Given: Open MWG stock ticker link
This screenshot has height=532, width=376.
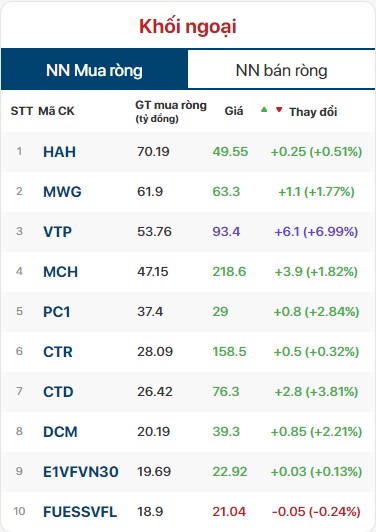Looking at the screenshot, I should tap(62, 192).
